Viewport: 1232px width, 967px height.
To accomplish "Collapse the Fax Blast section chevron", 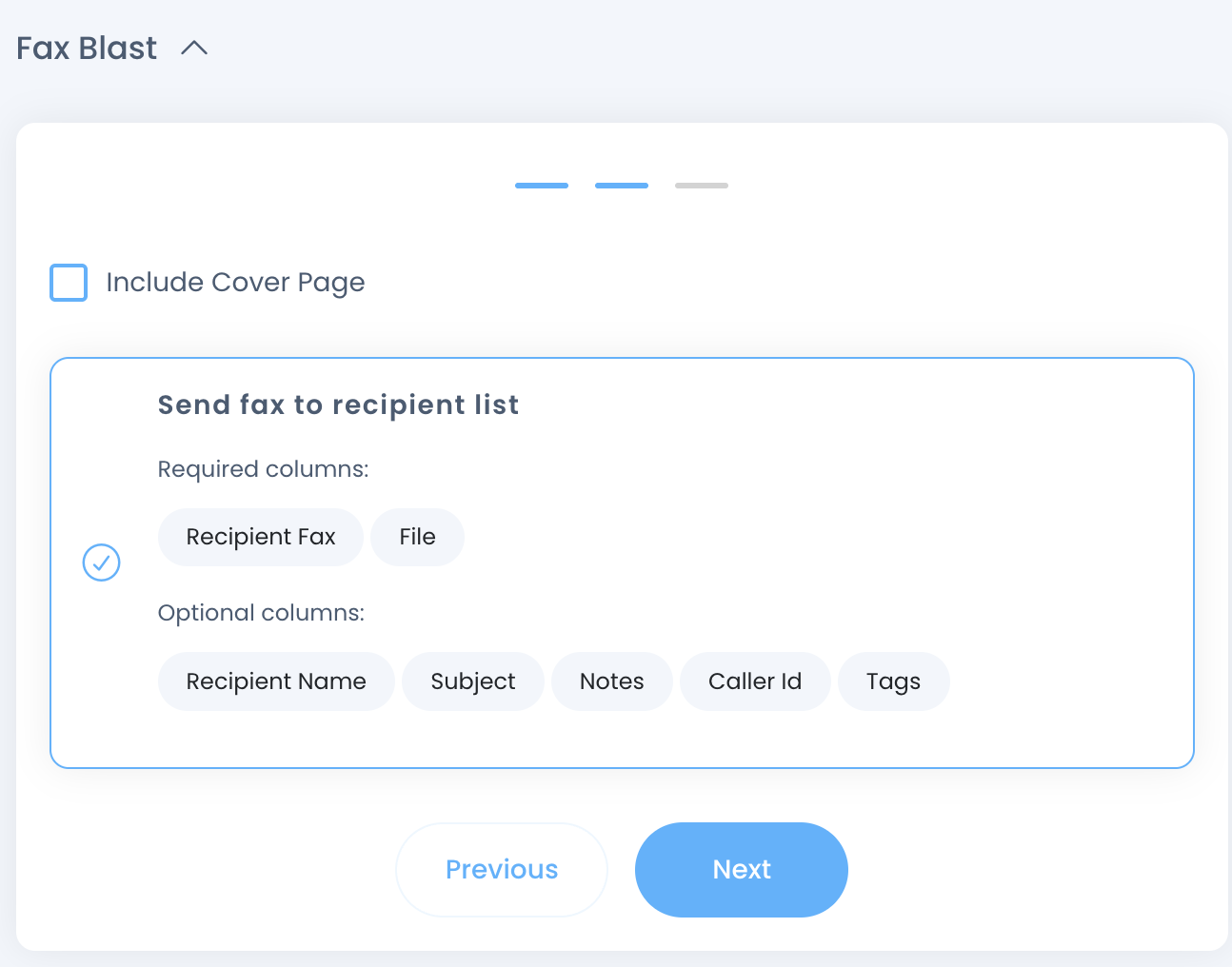I will 194,49.
